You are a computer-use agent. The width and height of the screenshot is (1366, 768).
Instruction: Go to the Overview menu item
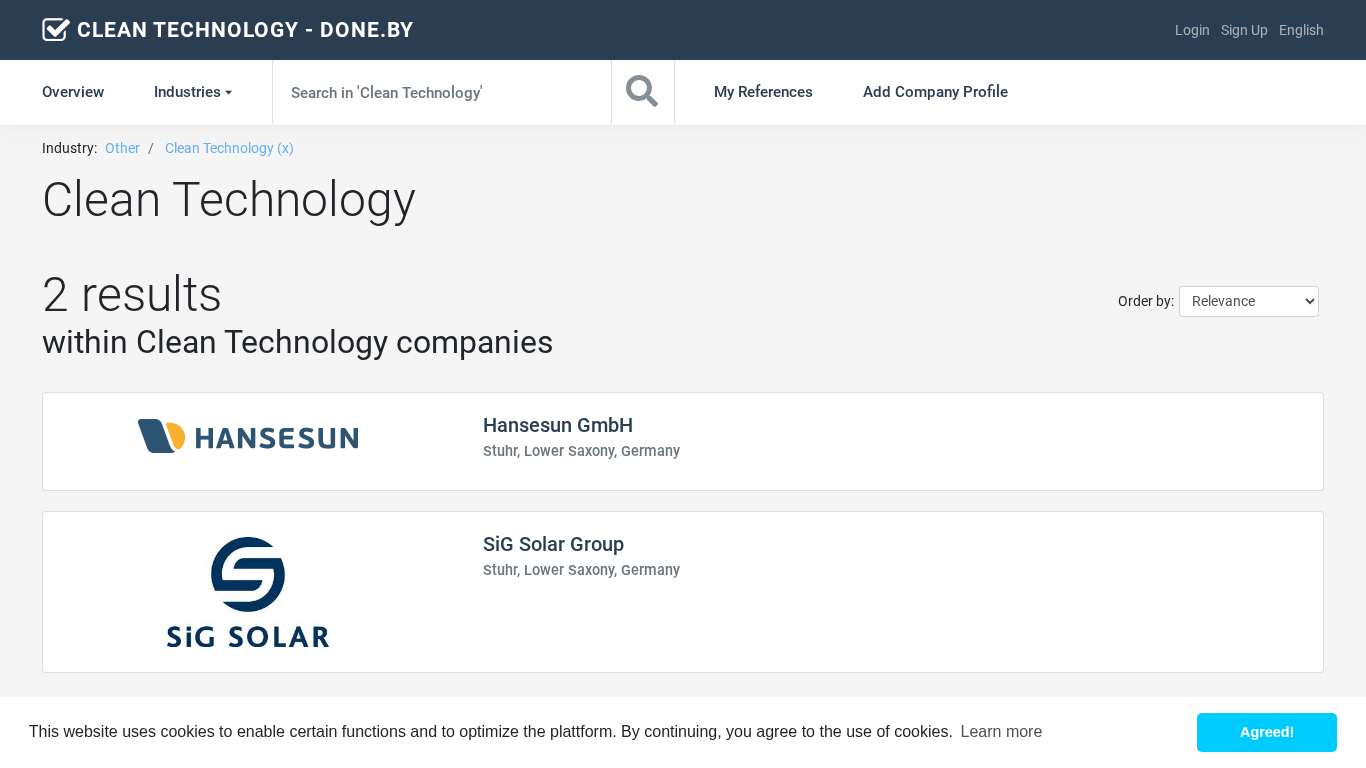73,92
